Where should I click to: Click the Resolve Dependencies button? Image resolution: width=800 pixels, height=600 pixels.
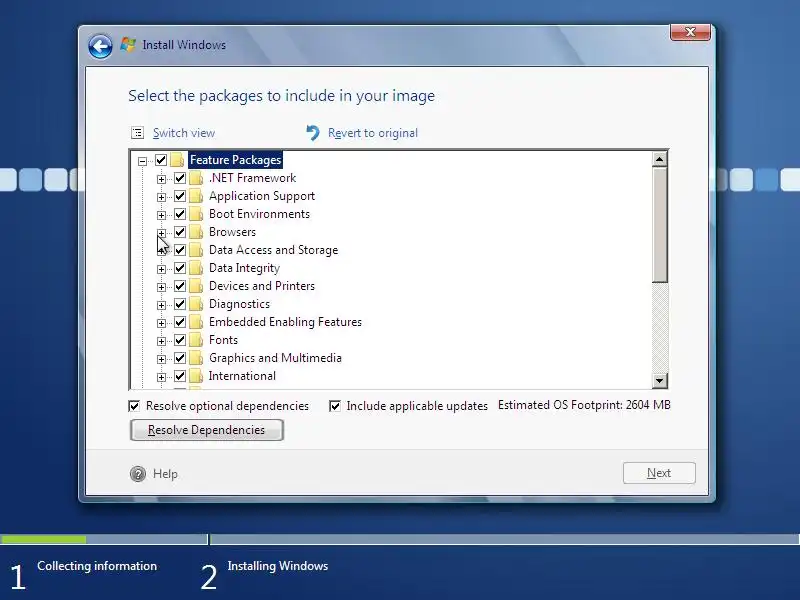207,430
